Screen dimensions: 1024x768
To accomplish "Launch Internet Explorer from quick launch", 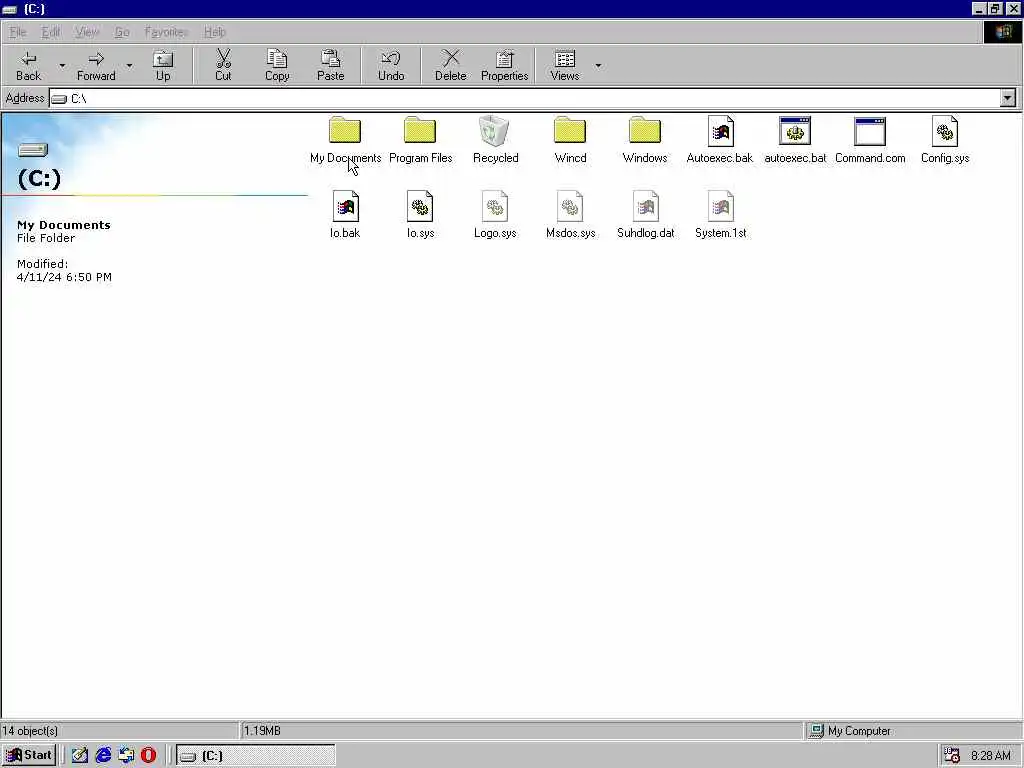I will (103, 756).
